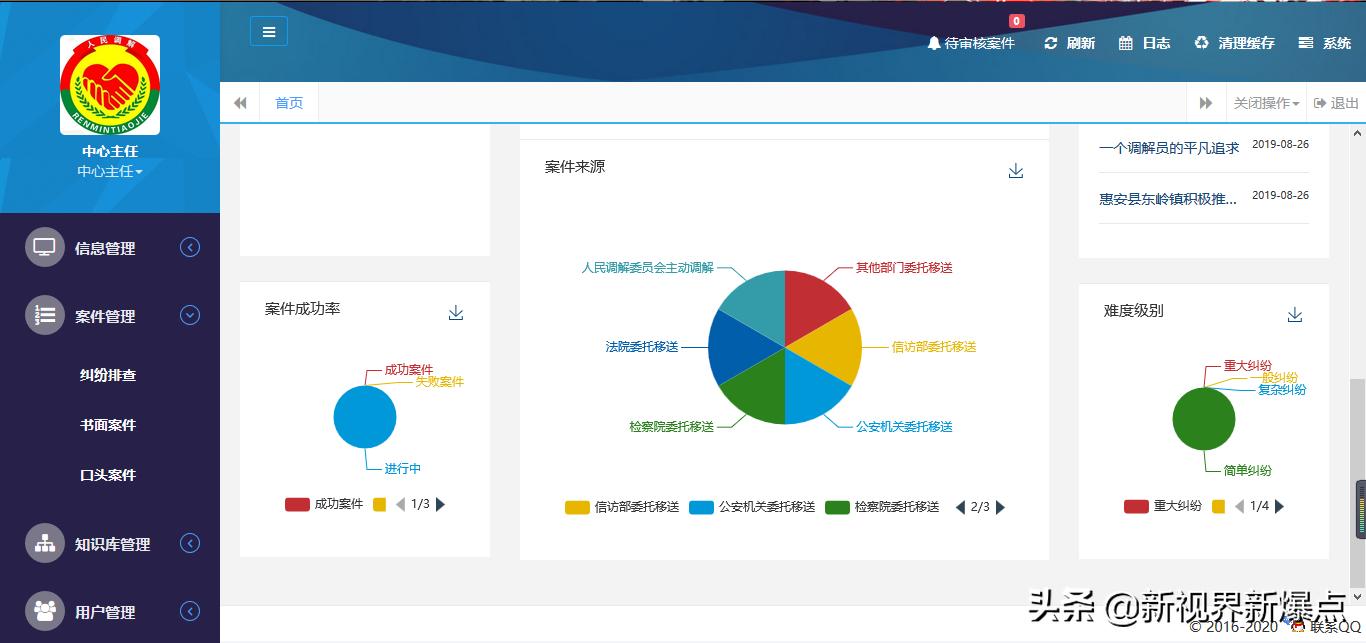Image resolution: width=1366 pixels, height=643 pixels.
Task: Click the hamburger menu icon at top left
Action: 268,31
